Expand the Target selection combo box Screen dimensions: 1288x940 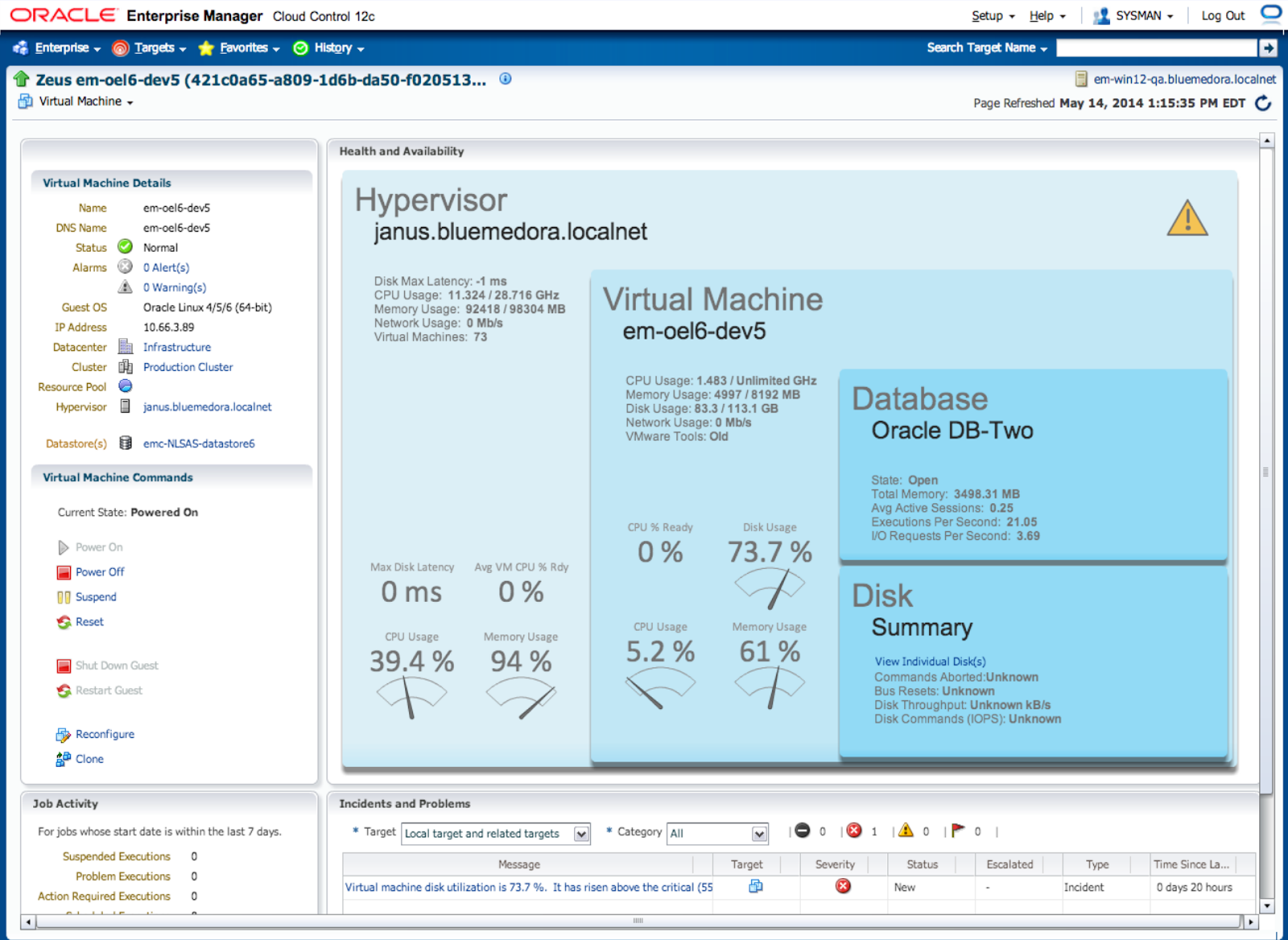[581, 834]
